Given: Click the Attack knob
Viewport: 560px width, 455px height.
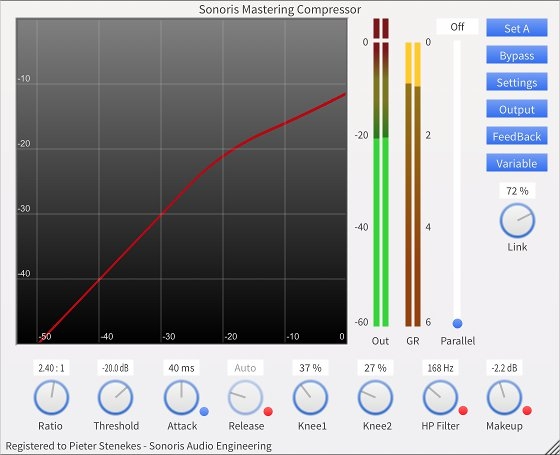Looking at the screenshot, I should coord(181,397).
